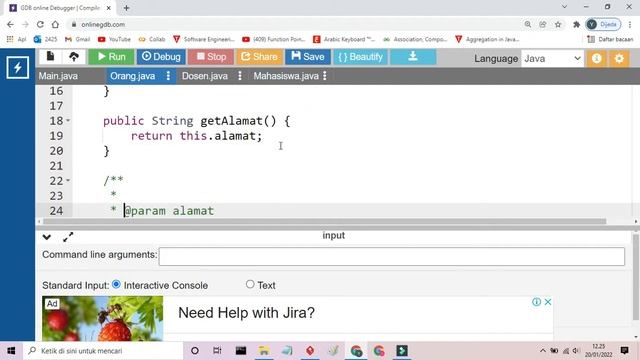This screenshot has height=360, width=640.
Task: Go to the browser home page
Action: 55,24
